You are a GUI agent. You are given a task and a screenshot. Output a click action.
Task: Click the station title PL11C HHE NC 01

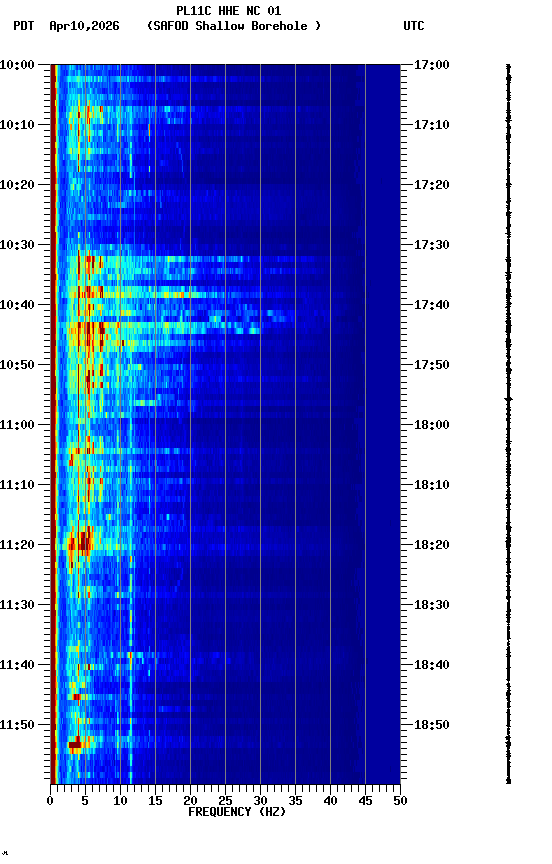click(229, 11)
